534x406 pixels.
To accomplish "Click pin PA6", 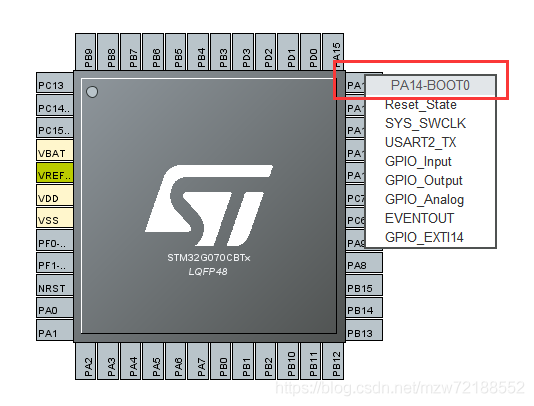I will coord(176,361).
